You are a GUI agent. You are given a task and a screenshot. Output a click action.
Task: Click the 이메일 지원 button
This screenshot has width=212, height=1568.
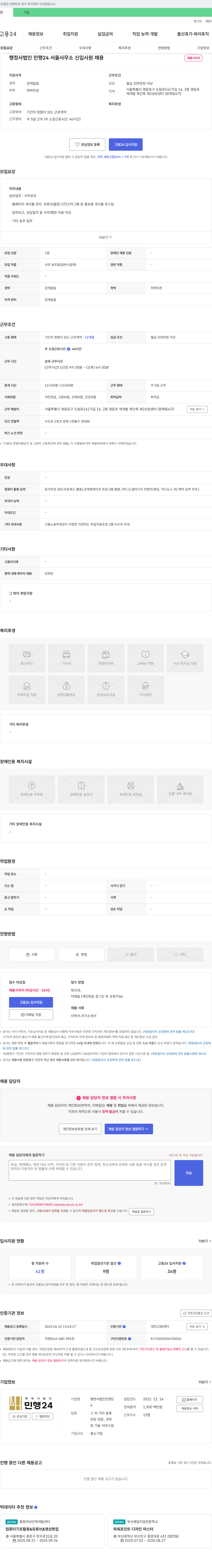(31, 1015)
